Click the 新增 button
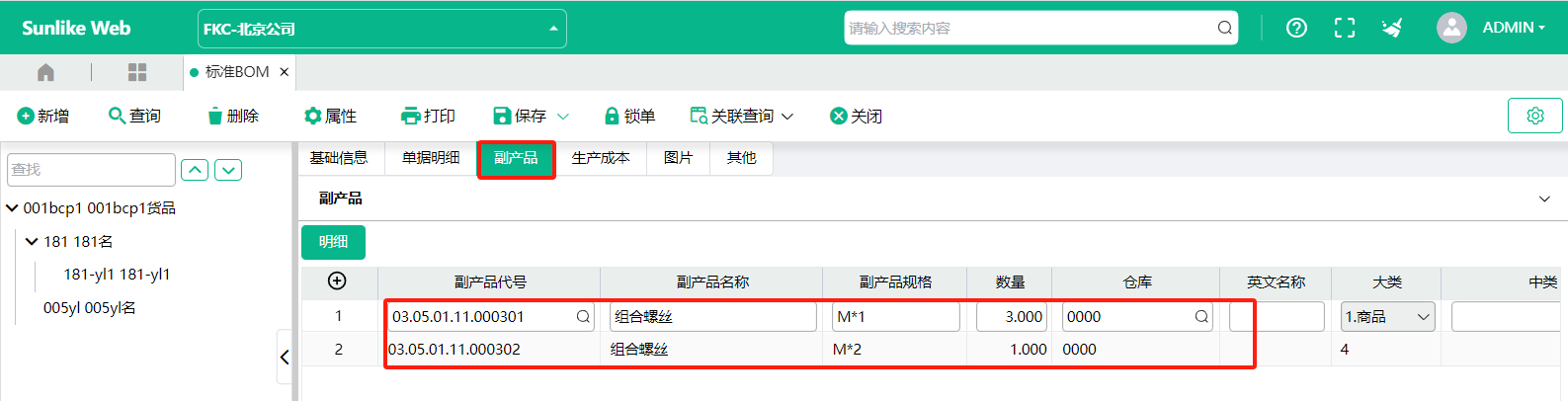The height and width of the screenshot is (401, 1568). pos(43,117)
